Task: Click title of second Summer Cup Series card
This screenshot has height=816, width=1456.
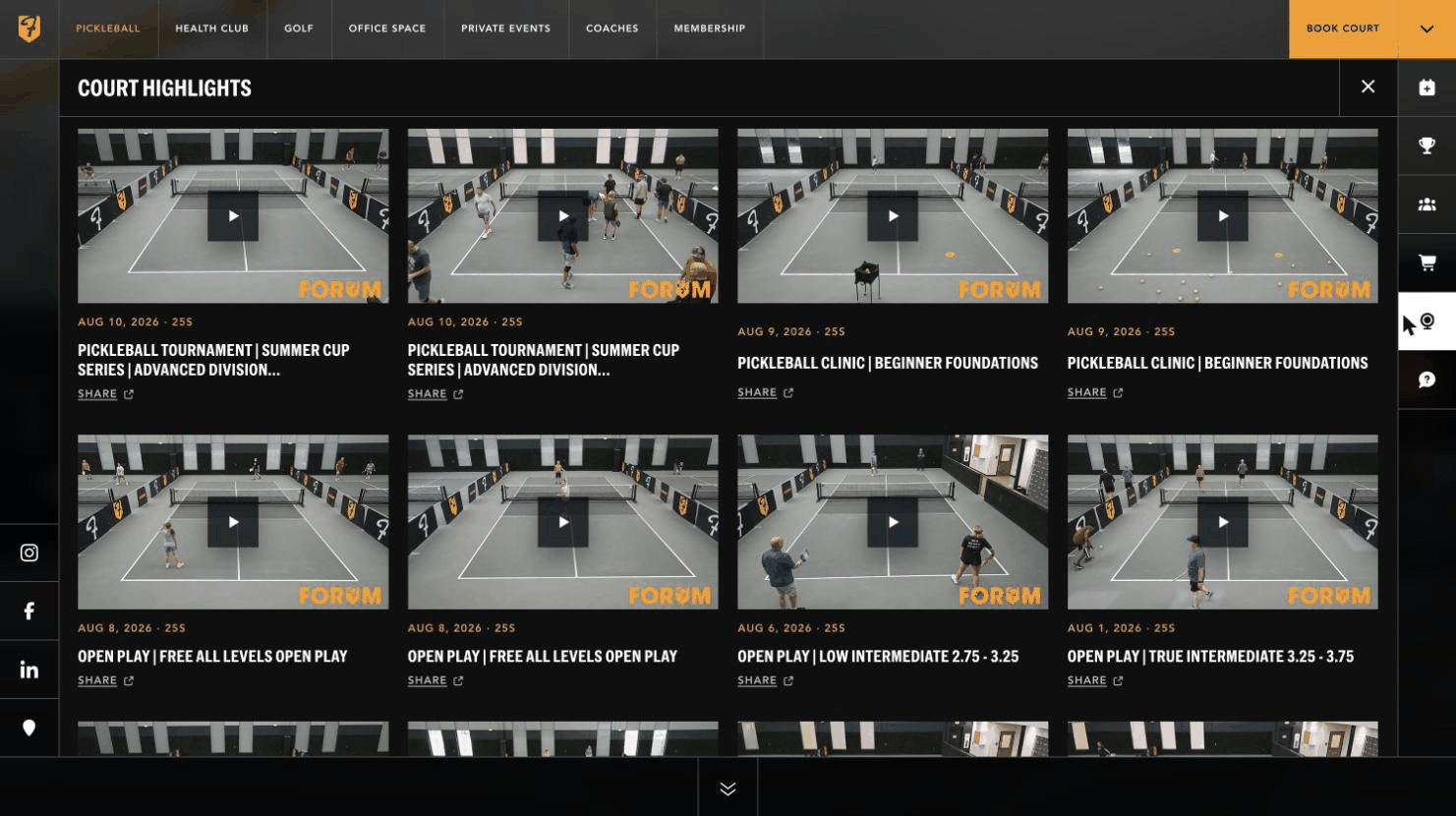Action: (544, 360)
